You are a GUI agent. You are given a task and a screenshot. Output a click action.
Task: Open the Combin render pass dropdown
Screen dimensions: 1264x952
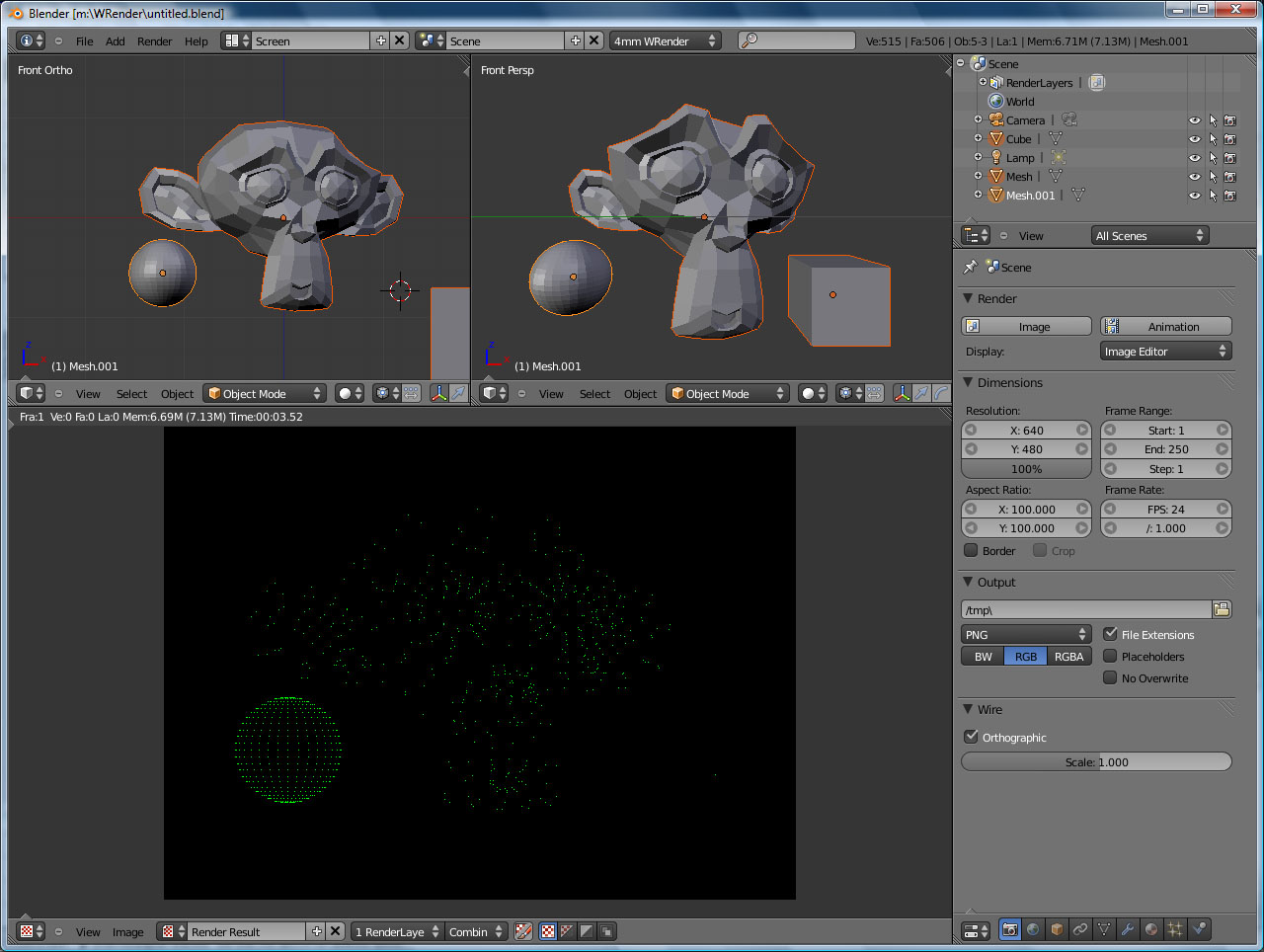pos(476,931)
